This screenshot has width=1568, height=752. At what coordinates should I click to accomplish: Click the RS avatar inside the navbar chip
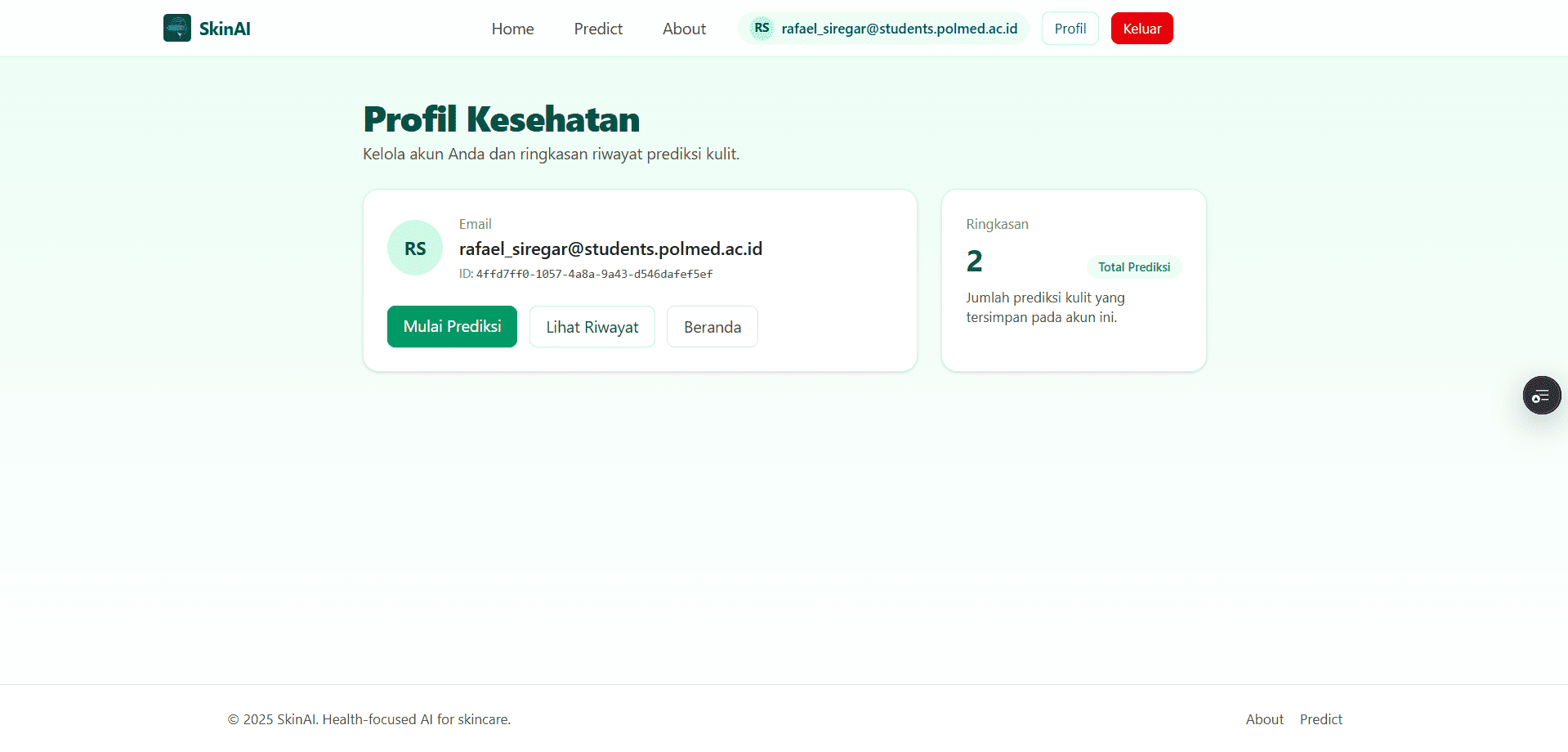(x=761, y=27)
